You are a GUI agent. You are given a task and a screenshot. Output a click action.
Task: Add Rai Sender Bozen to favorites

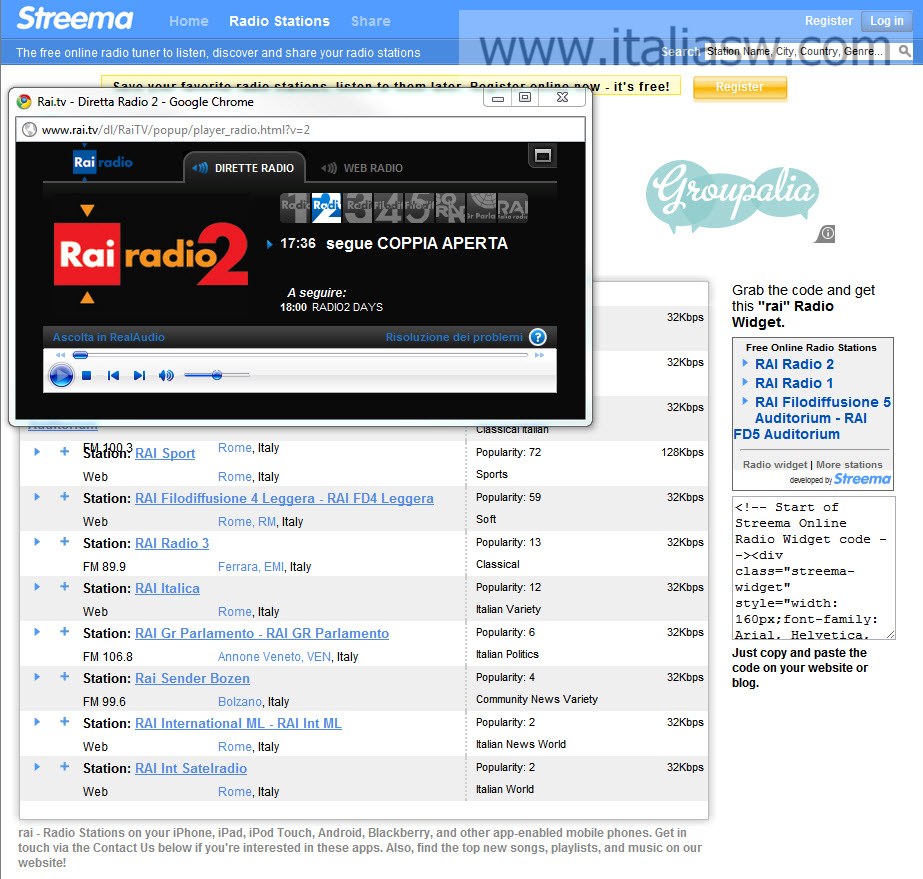(65, 677)
